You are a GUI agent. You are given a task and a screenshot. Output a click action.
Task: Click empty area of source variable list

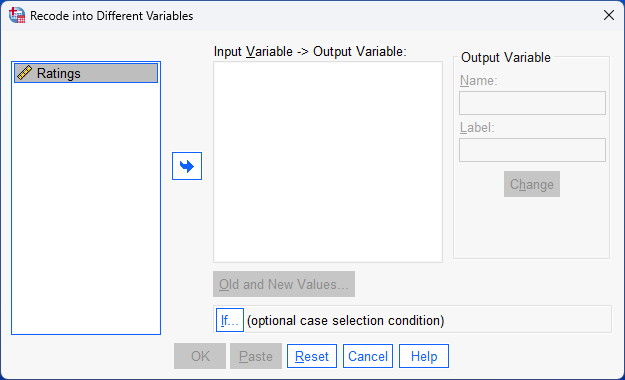[x=86, y=207]
